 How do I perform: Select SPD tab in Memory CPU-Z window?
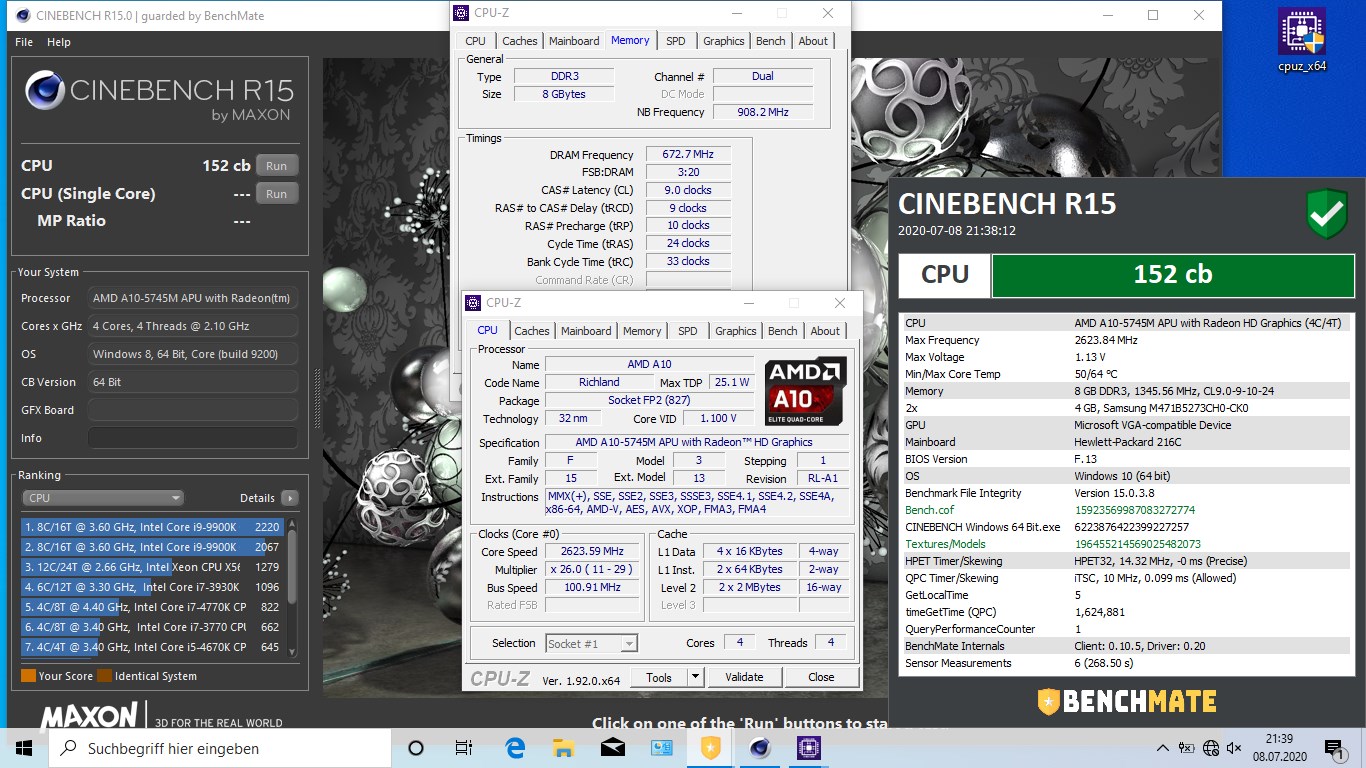coord(676,41)
